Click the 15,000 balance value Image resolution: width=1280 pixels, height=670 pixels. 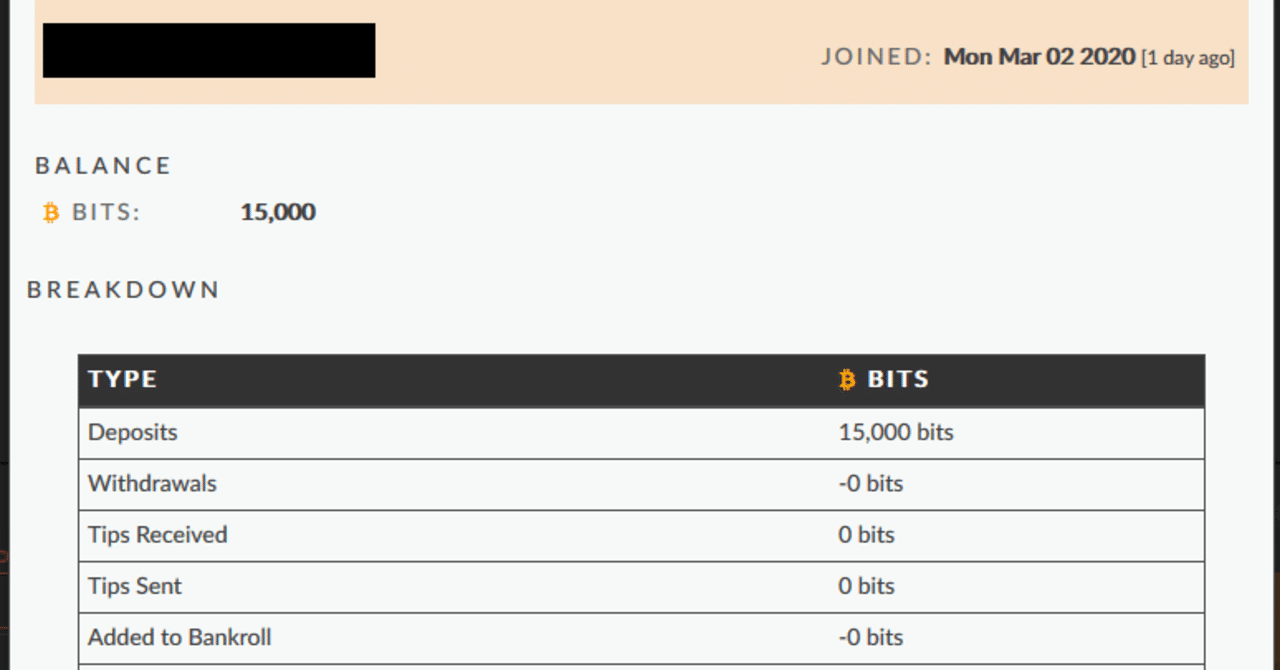tap(278, 212)
